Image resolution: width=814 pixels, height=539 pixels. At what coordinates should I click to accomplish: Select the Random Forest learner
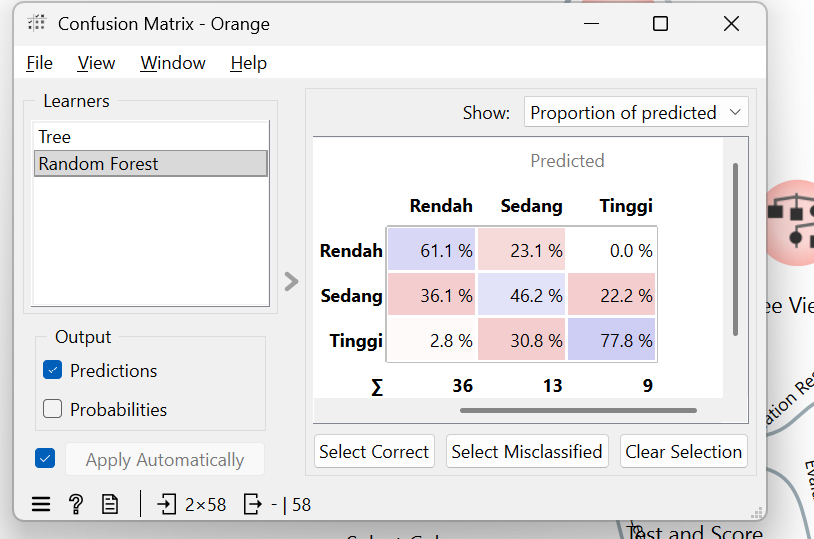[x=151, y=164]
